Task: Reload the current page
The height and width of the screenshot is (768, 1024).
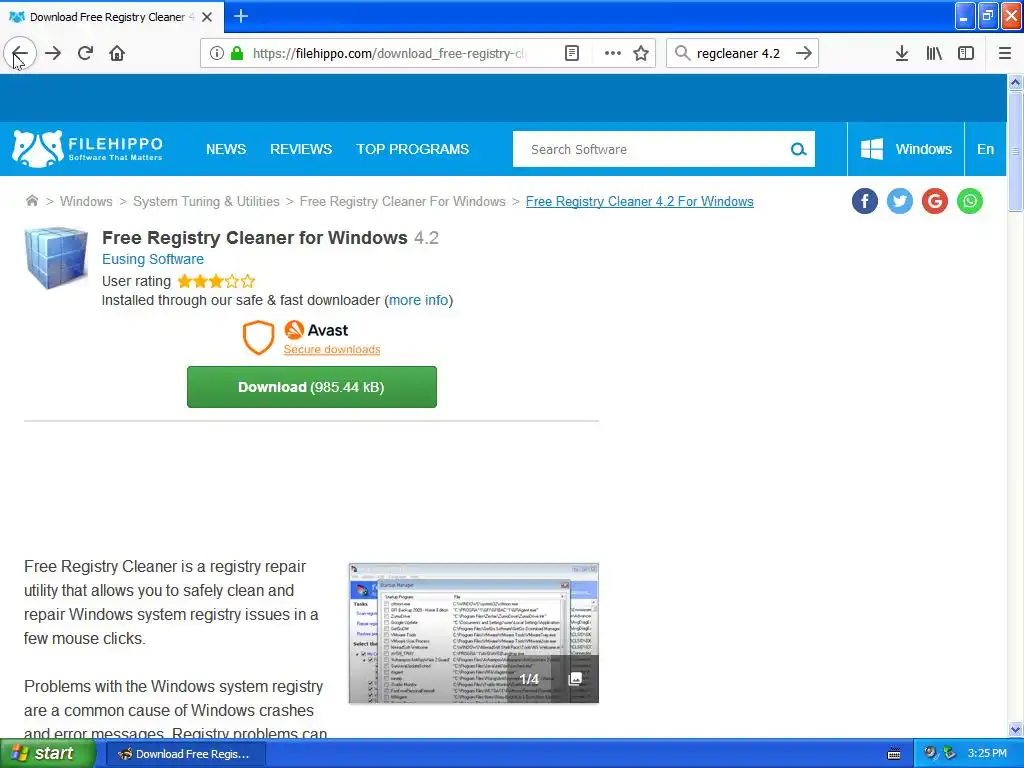Action: (x=86, y=54)
